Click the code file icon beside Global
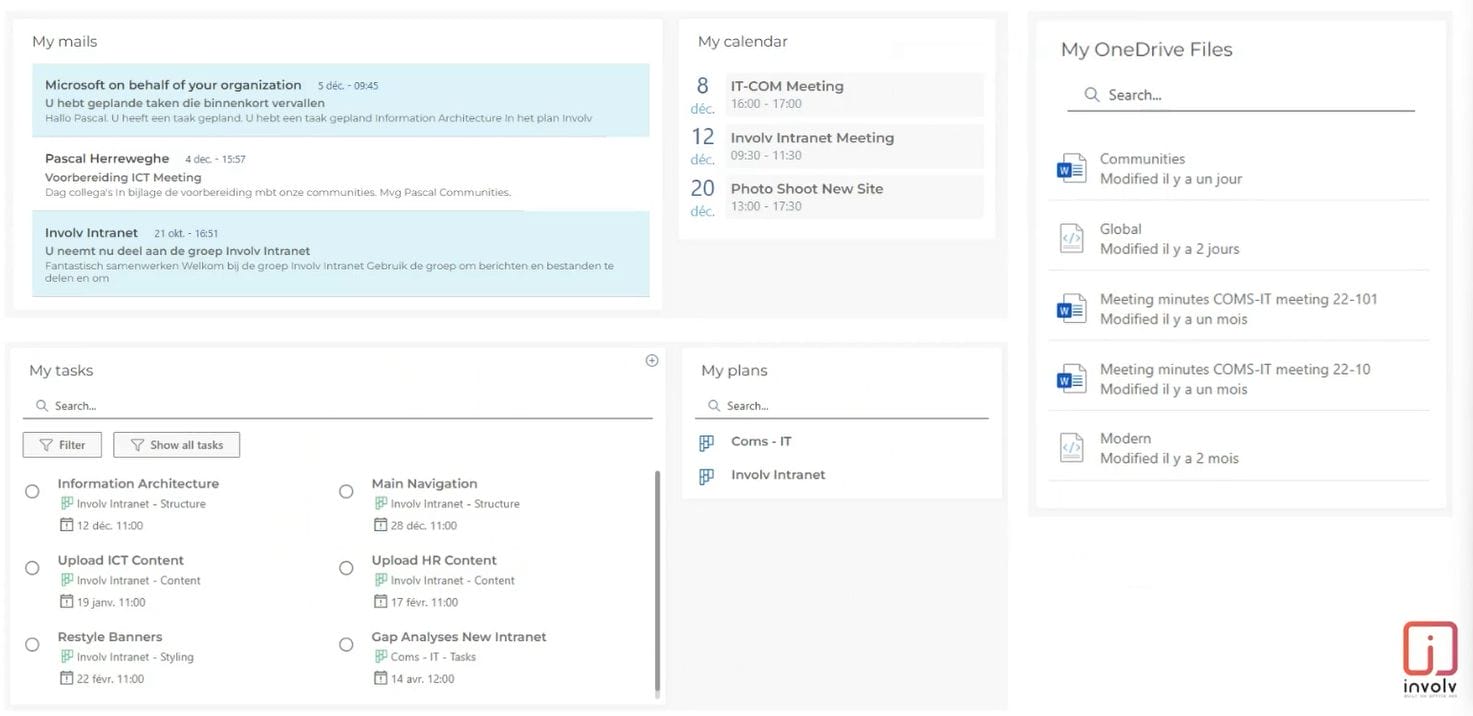The width and height of the screenshot is (1473, 716). click(1071, 239)
